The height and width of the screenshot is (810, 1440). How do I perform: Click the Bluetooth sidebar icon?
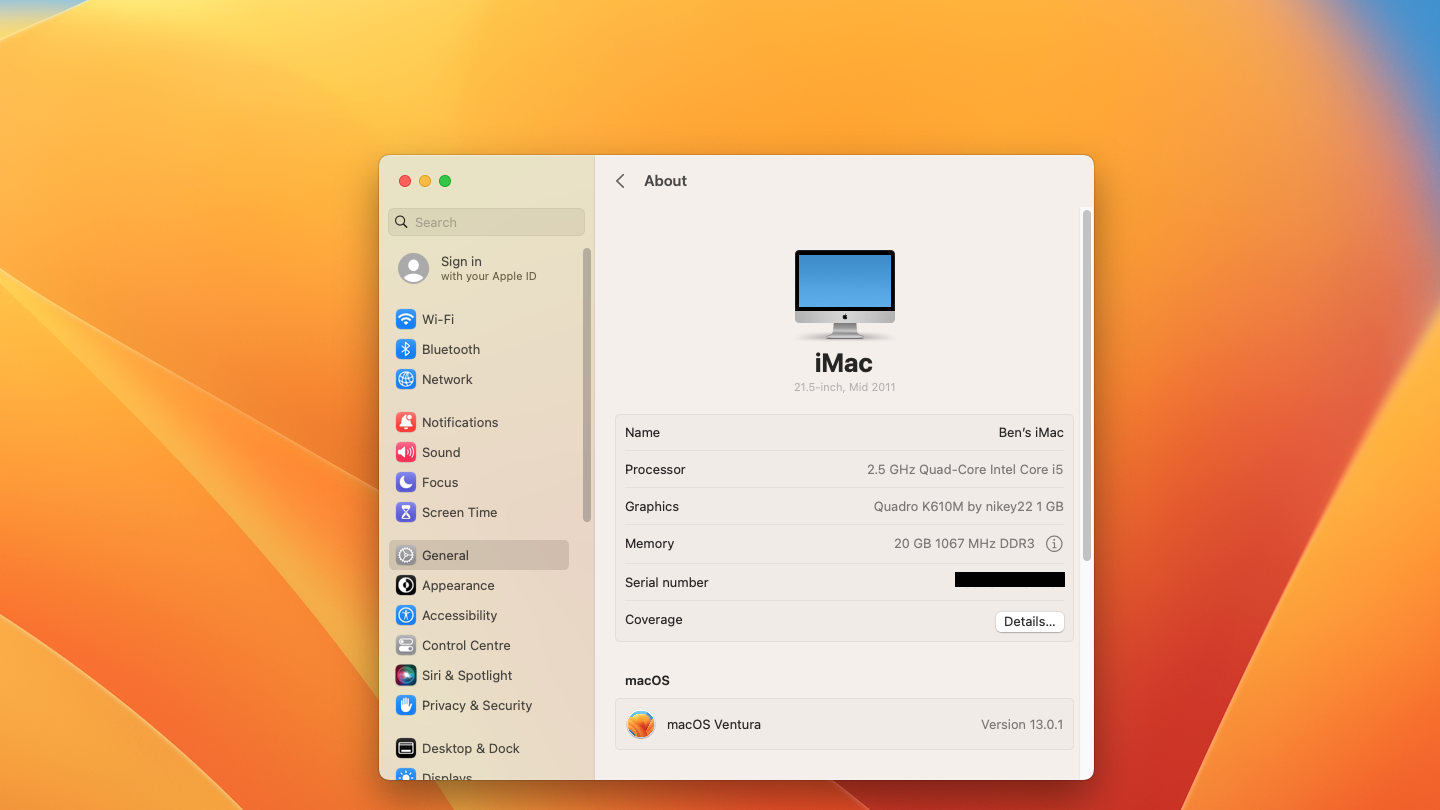click(406, 349)
